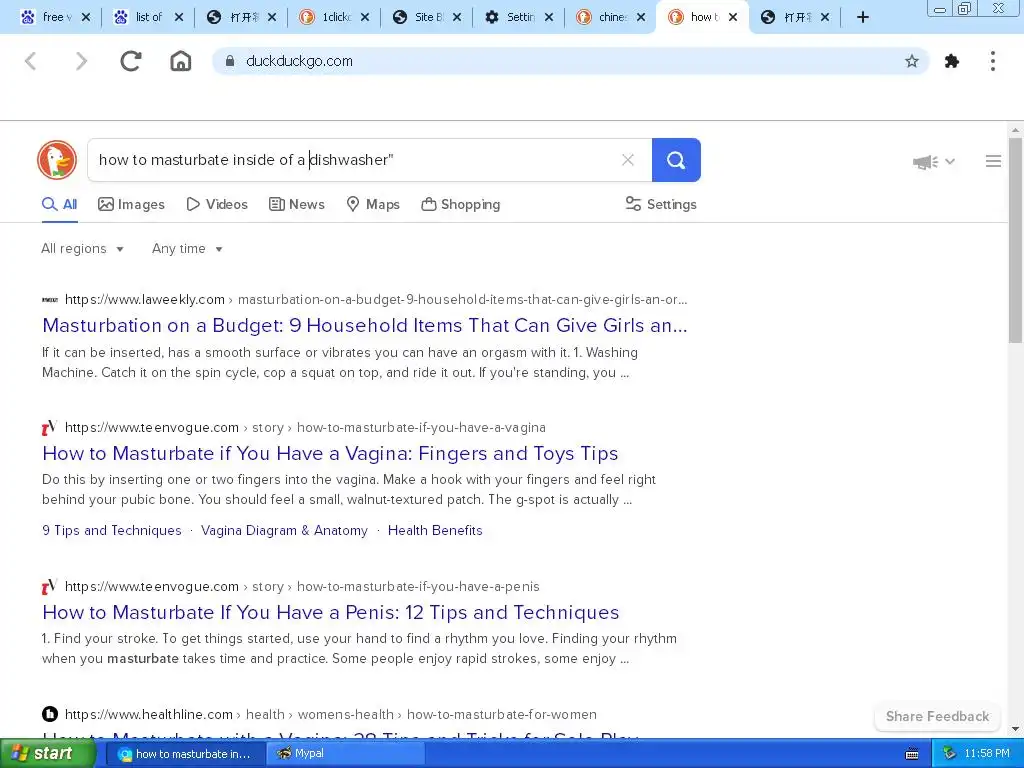The width and height of the screenshot is (1024, 768).
Task: Click the blue search magnifier button
Action: pyautogui.click(x=676, y=160)
